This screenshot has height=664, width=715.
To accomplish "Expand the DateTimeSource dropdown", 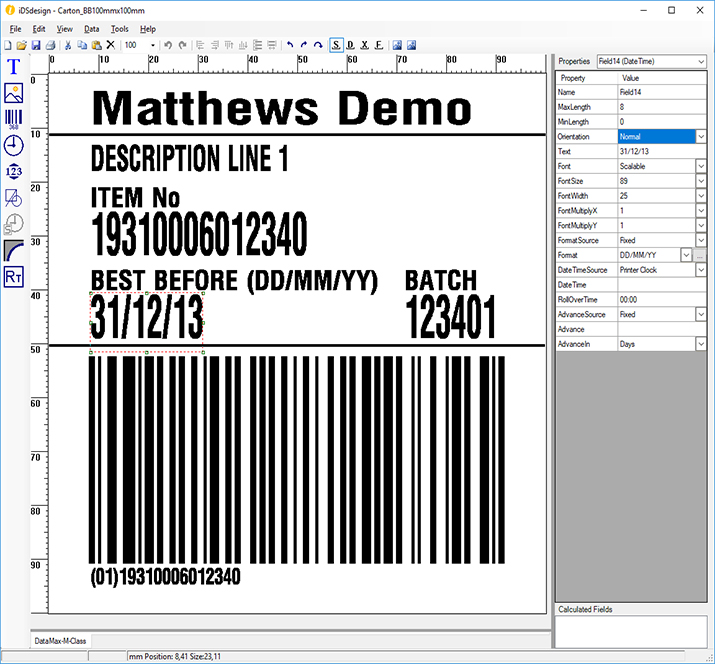I will pyautogui.click(x=701, y=270).
